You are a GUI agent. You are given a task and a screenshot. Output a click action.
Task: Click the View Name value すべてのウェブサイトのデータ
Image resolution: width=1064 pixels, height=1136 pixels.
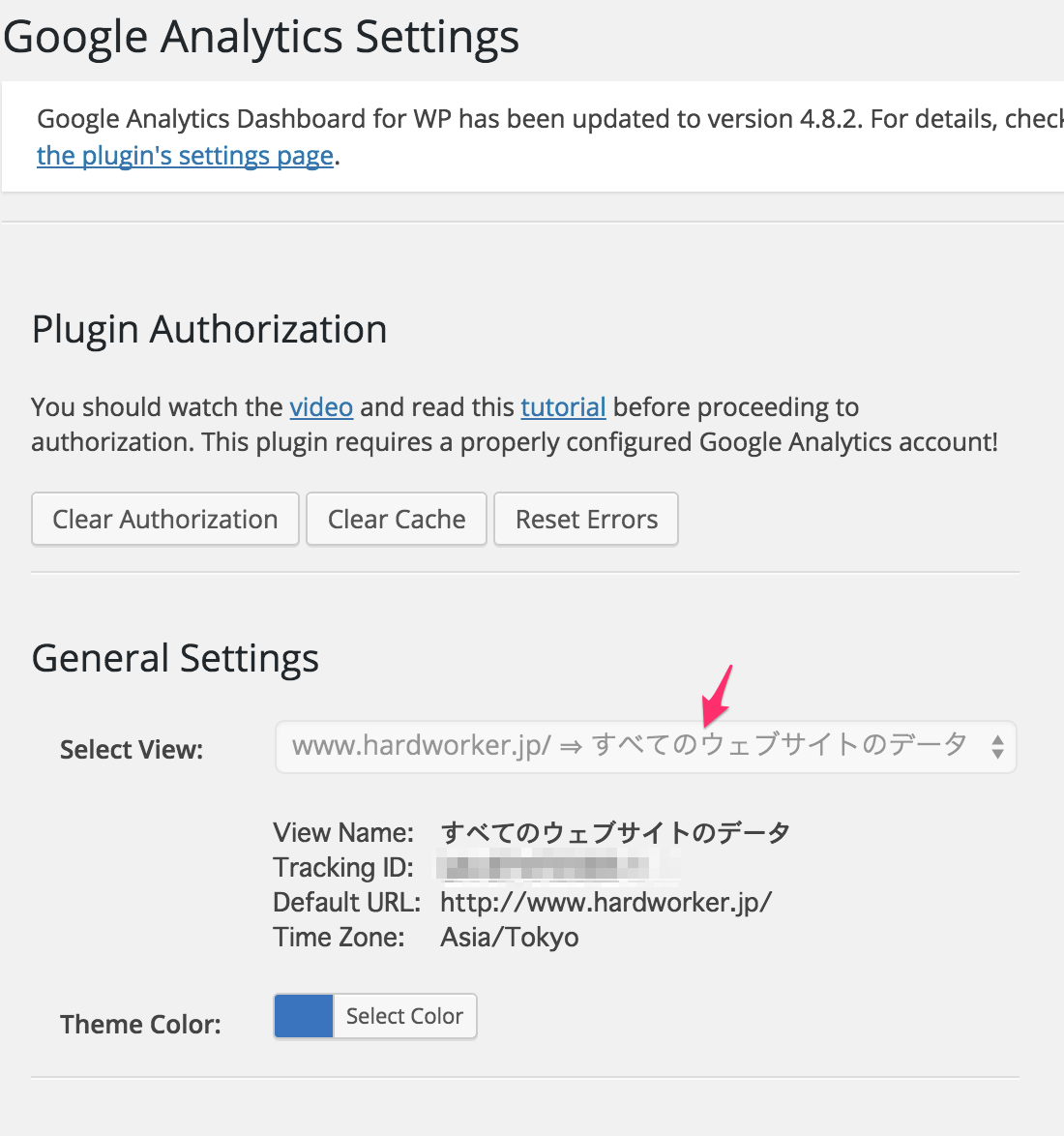pyautogui.click(x=615, y=833)
